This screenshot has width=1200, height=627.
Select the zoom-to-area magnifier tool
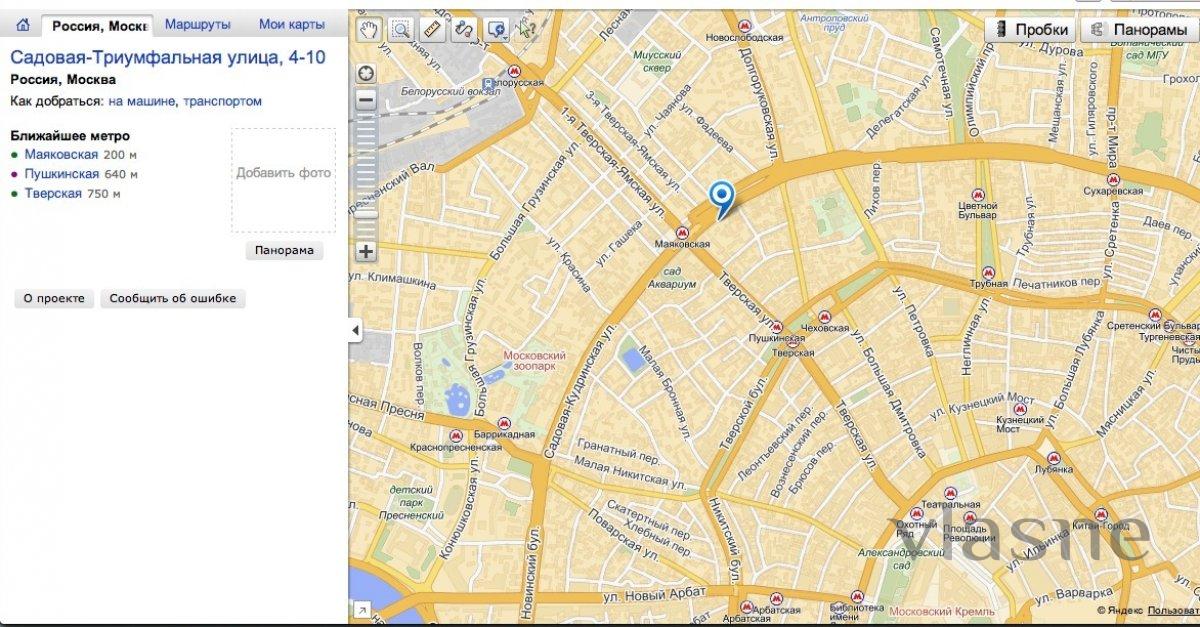(x=401, y=30)
